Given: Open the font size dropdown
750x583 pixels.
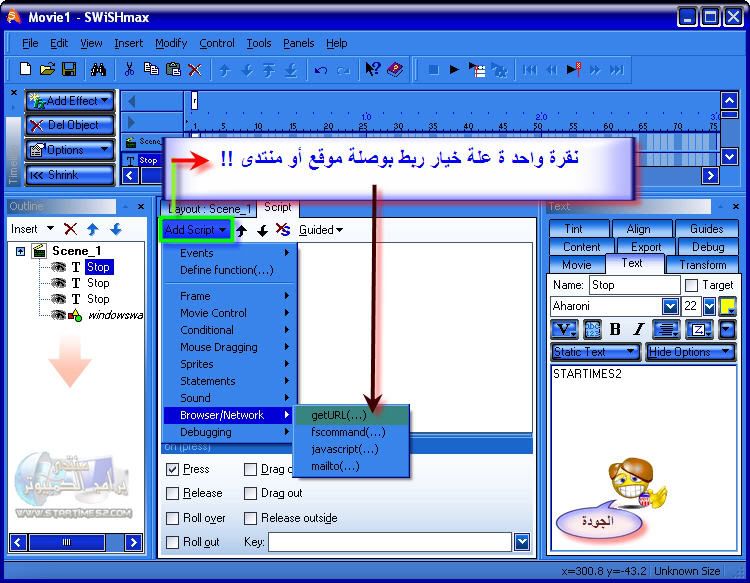Looking at the screenshot, I should coord(709,306).
